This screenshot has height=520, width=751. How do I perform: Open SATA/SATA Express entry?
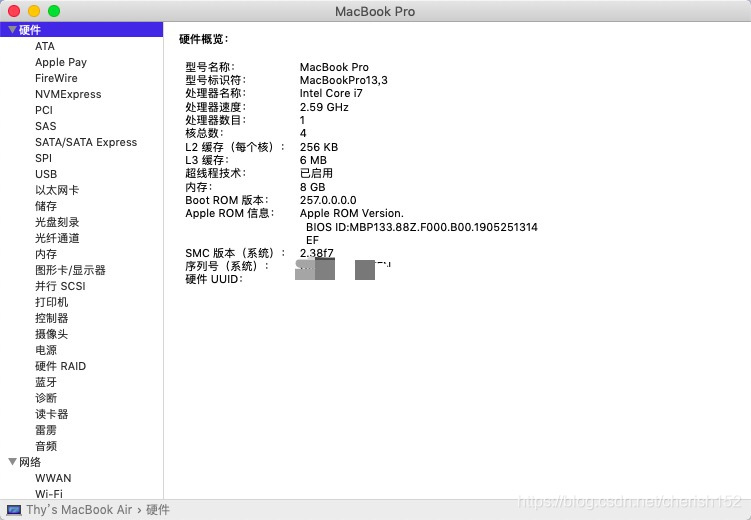(86, 142)
